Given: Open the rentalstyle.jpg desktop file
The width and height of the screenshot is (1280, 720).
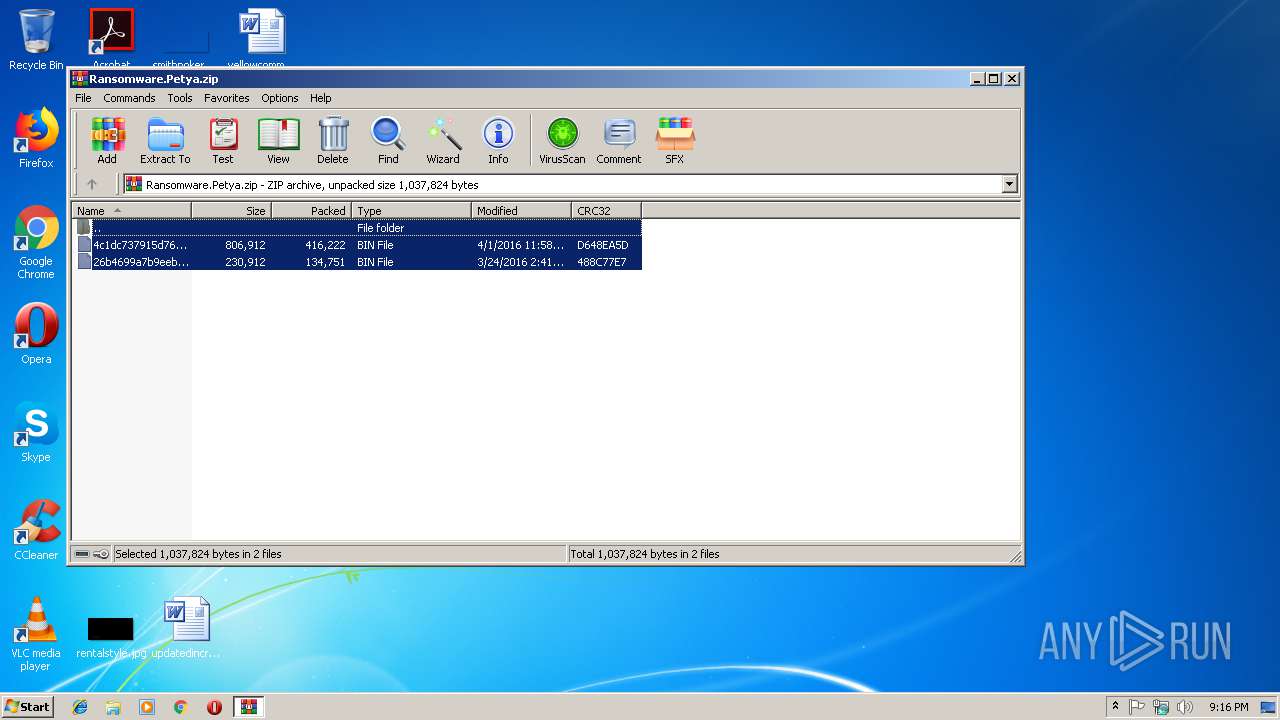Looking at the screenshot, I should (x=111, y=636).
